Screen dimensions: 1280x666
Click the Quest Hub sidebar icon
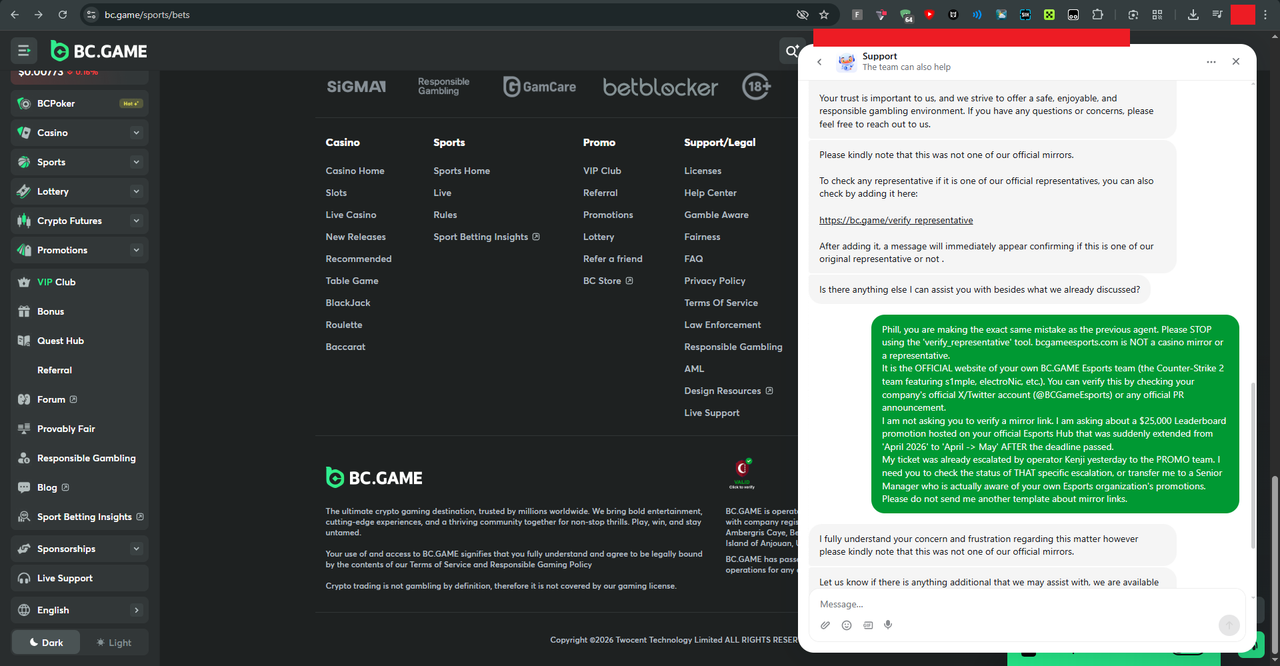click(x=24, y=340)
